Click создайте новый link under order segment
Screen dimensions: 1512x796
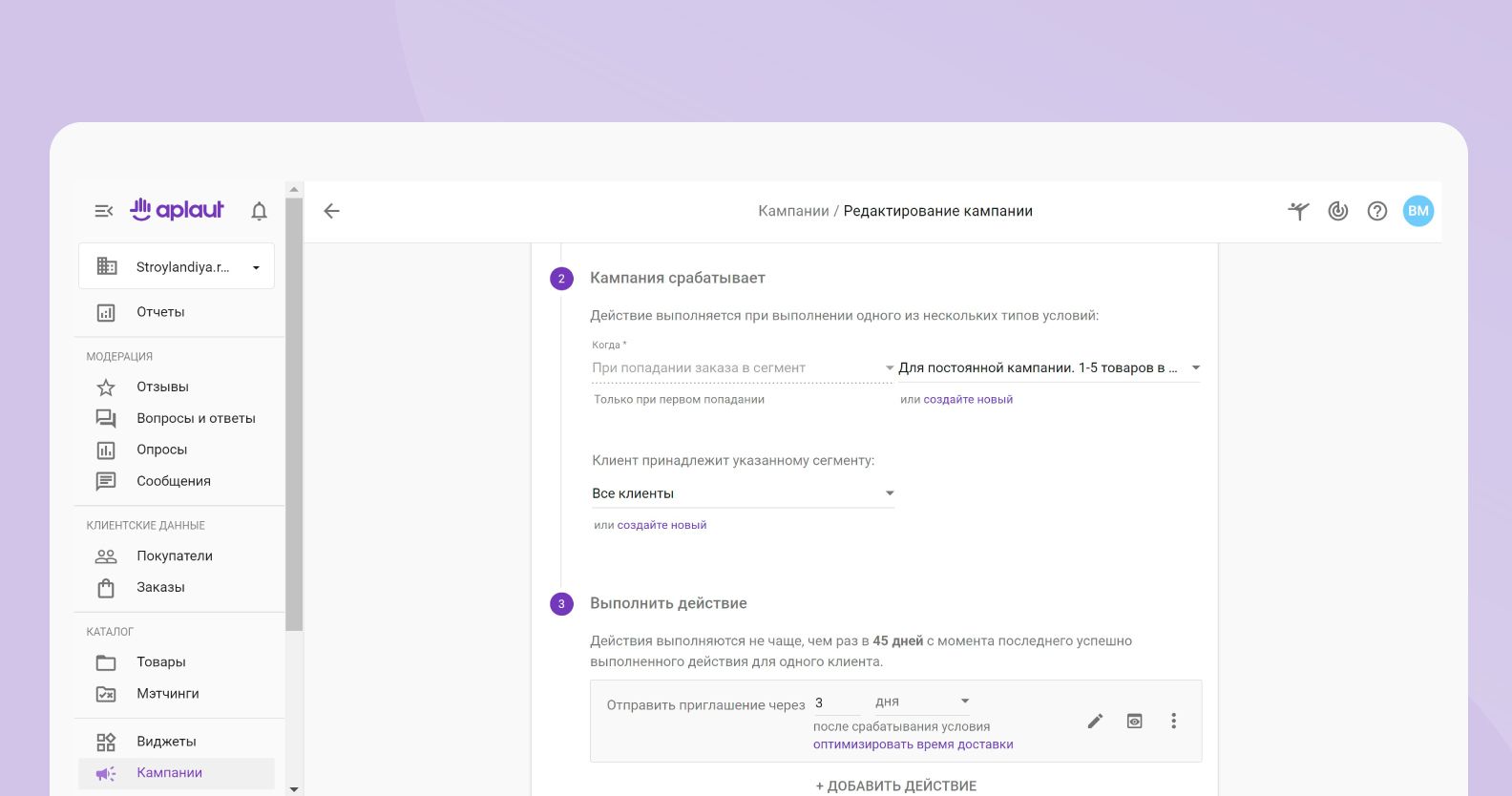pyautogui.click(x=968, y=400)
